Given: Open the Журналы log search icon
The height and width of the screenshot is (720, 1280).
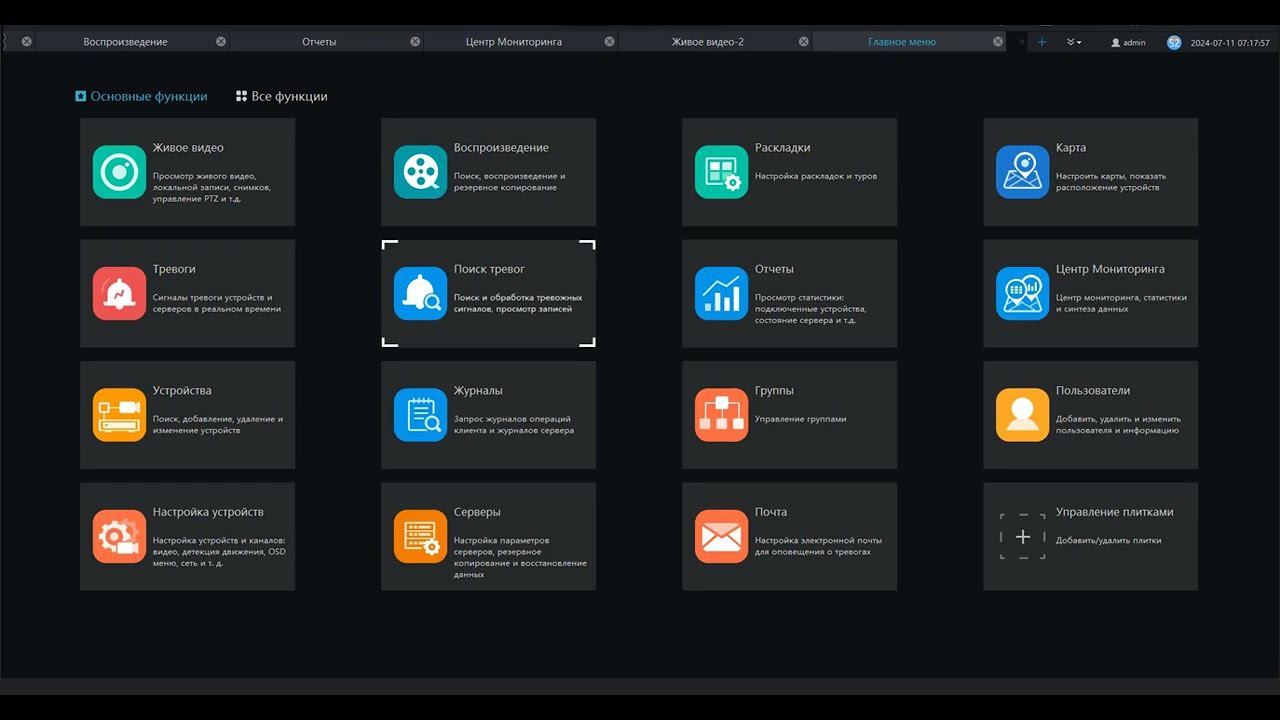Looking at the screenshot, I should (x=420, y=415).
